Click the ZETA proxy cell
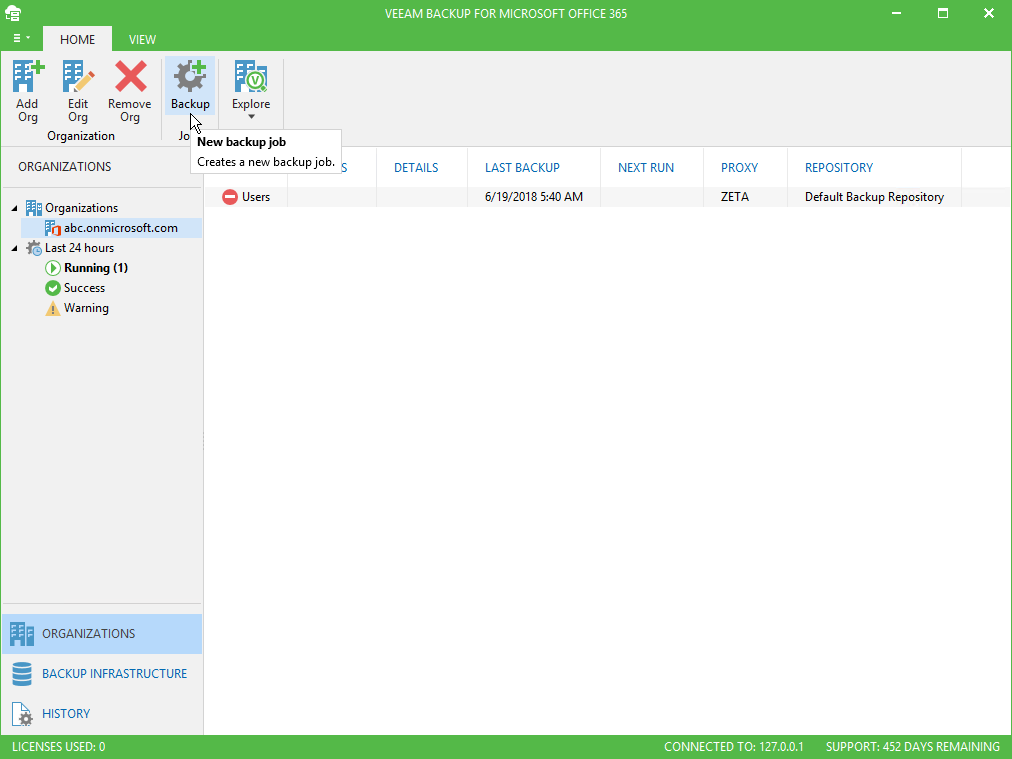Image resolution: width=1012 pixels, height=759 pixels. (x=734, y=197)
